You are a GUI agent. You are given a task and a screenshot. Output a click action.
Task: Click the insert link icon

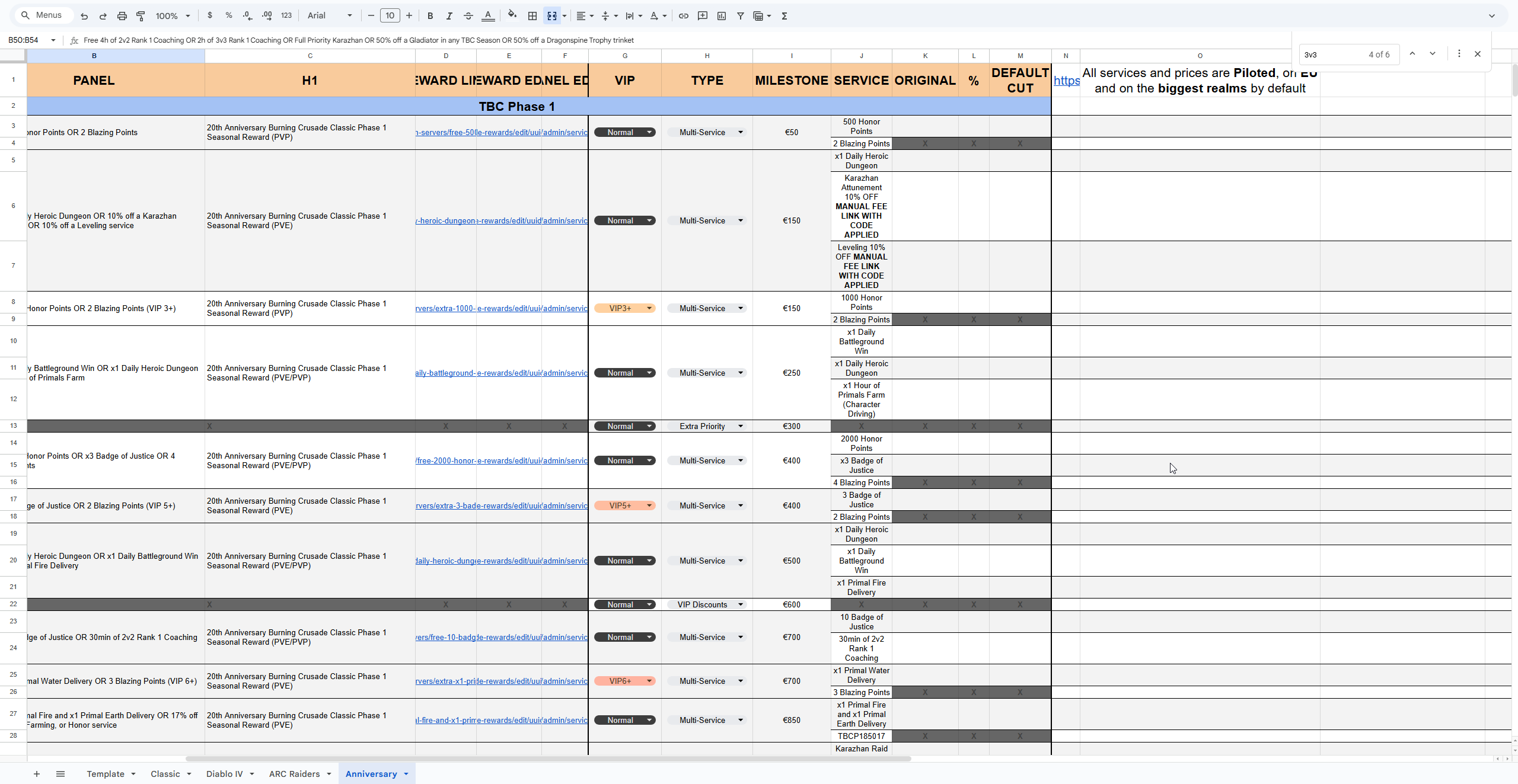pos(683,16)
